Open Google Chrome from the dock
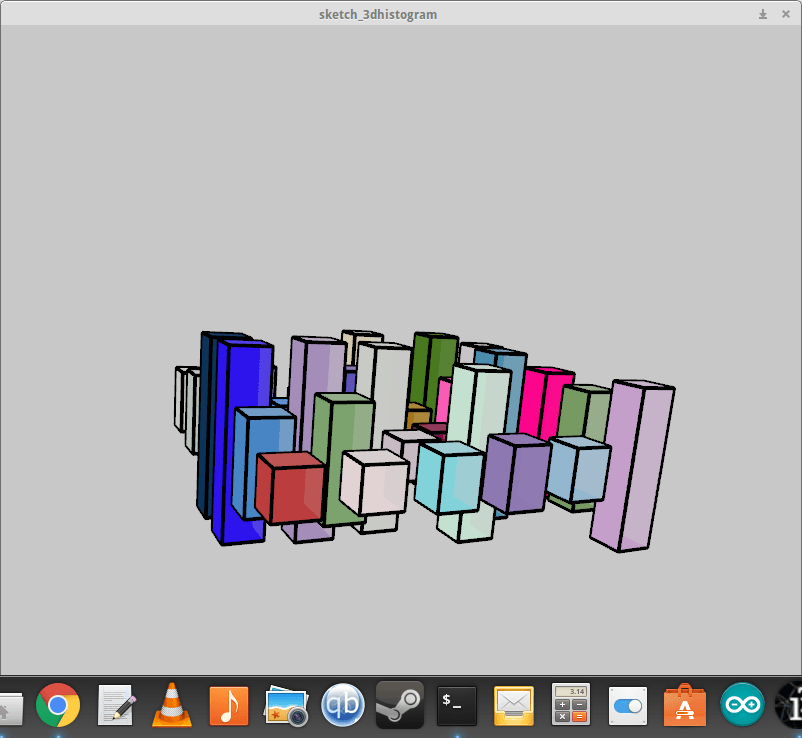 (x=58, y=705)
